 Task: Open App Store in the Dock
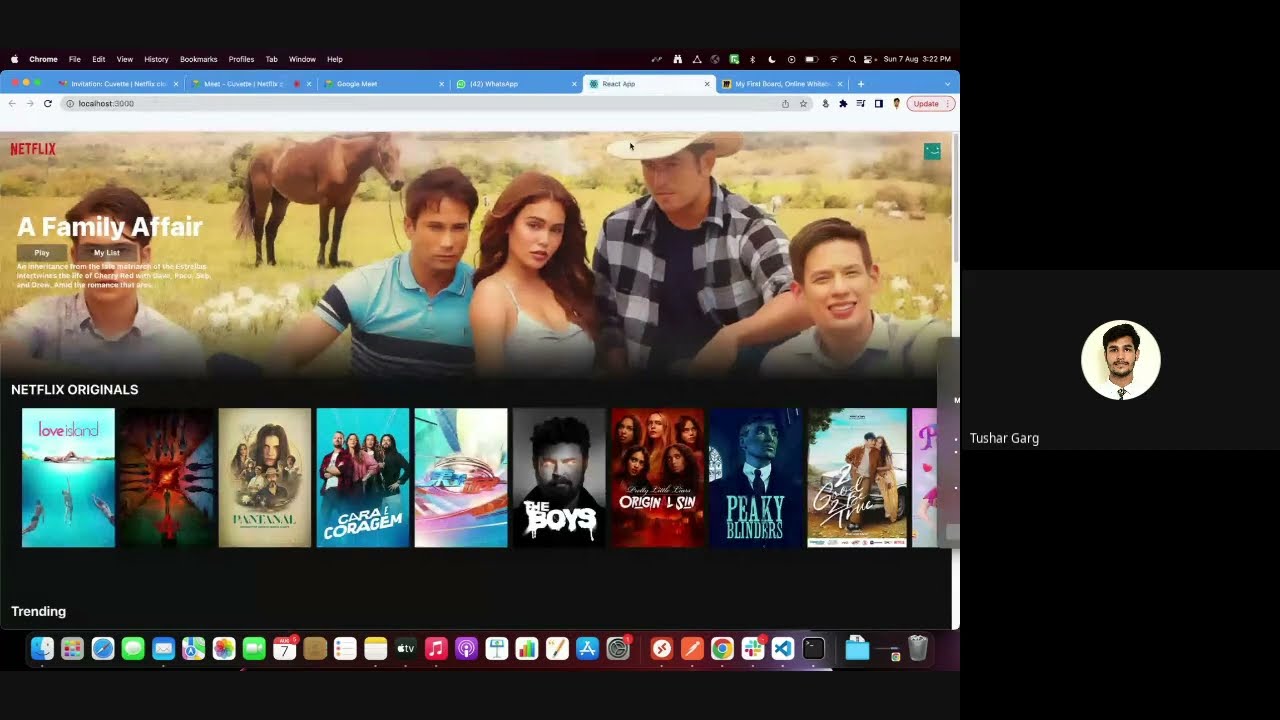click(x=588, y=649)
